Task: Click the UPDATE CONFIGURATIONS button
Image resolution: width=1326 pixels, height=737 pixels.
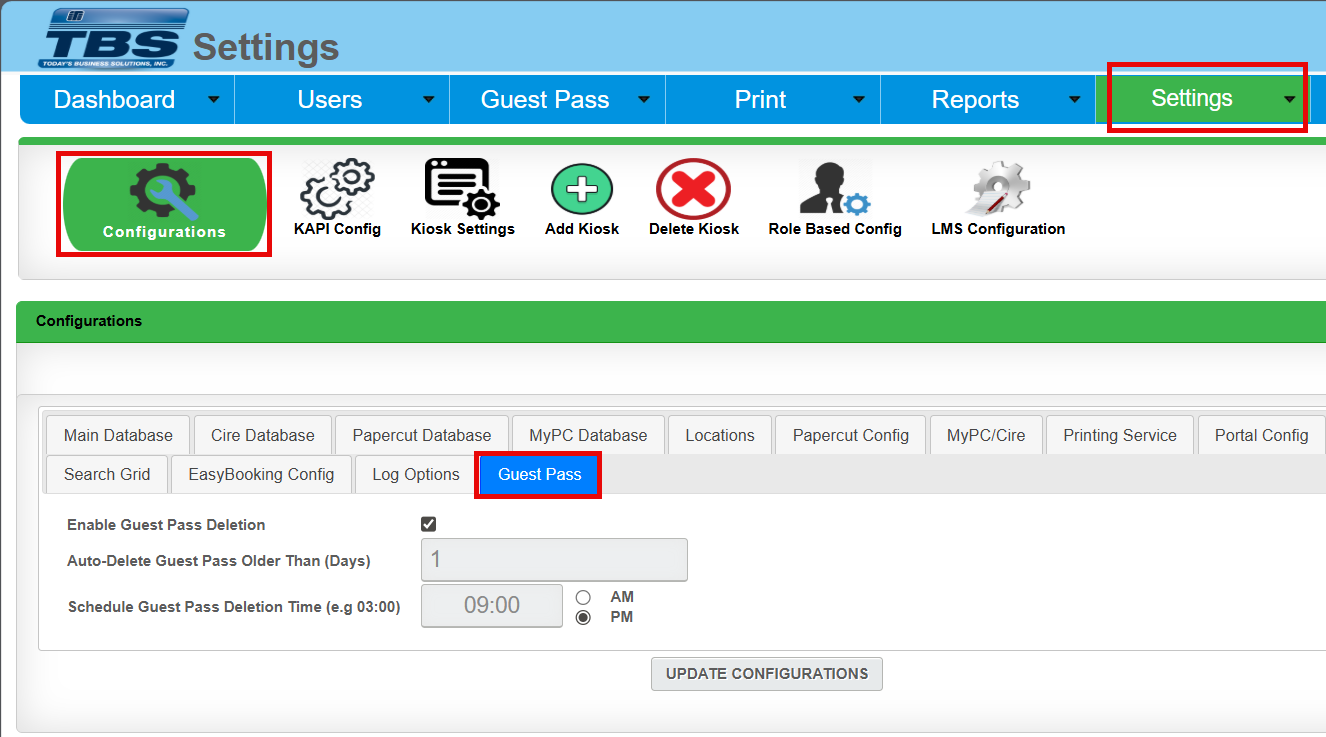Action: [x=767, y=674]
